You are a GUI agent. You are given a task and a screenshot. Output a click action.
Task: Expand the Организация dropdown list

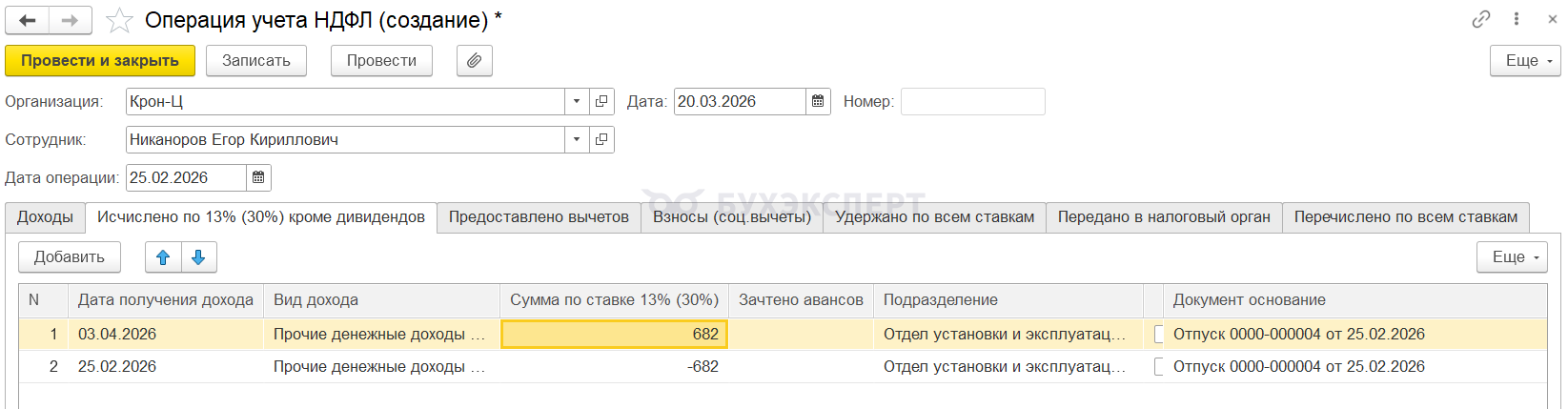pos(577,102)
